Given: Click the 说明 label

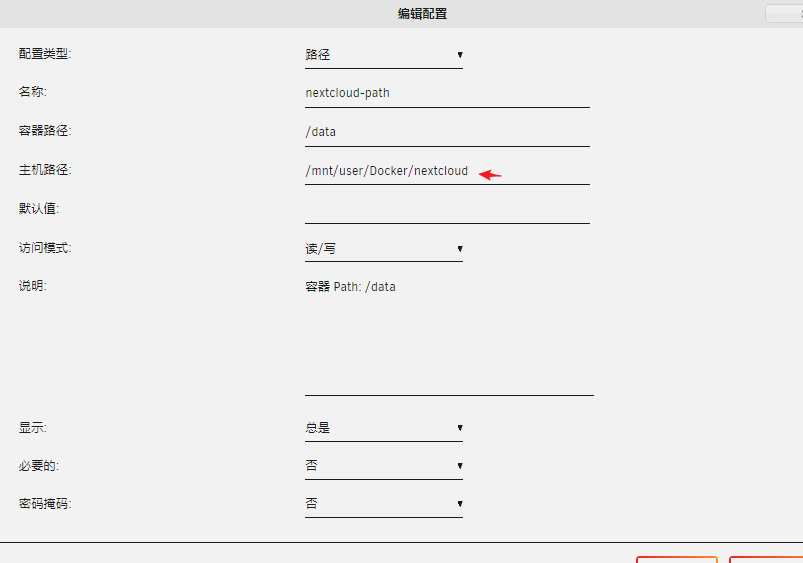Looking at the screenshot, I should (33, 286).
